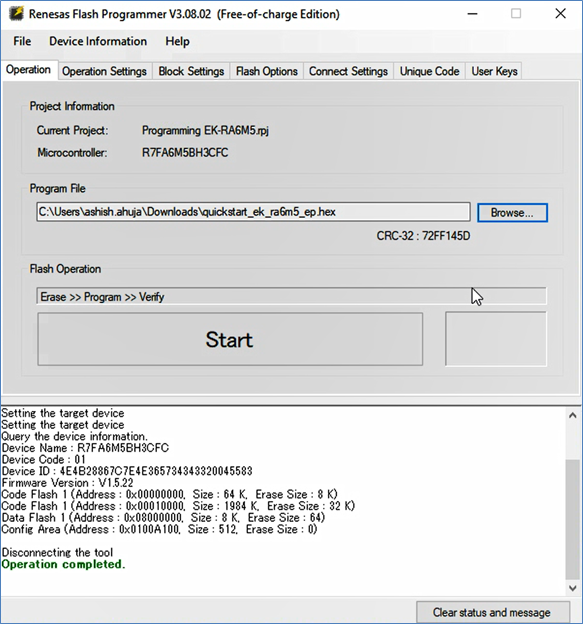The image size is (583, 624).
Task: Click the Query the device information line
Action: pos(74,436)
